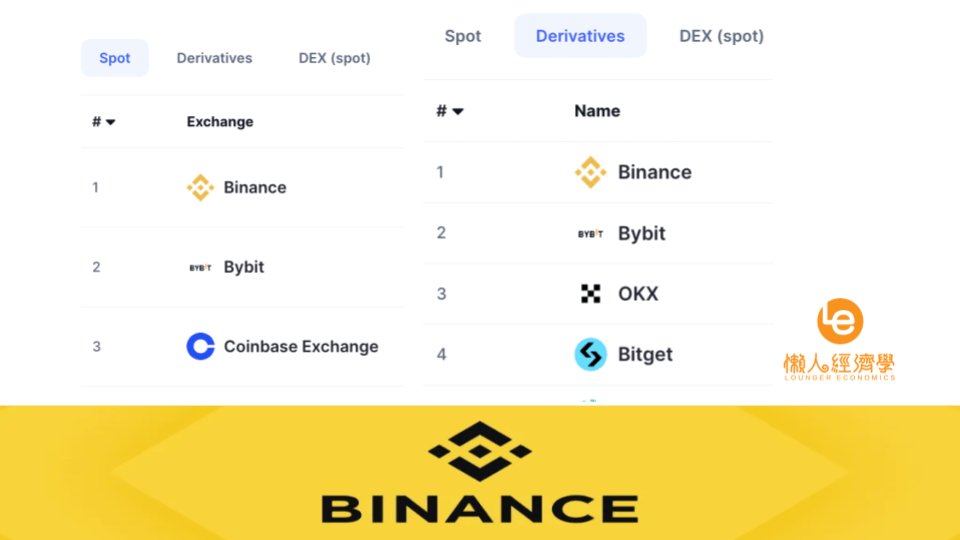
Task: Click Binance logo icon in Spot table
Action: pos(200,187)
